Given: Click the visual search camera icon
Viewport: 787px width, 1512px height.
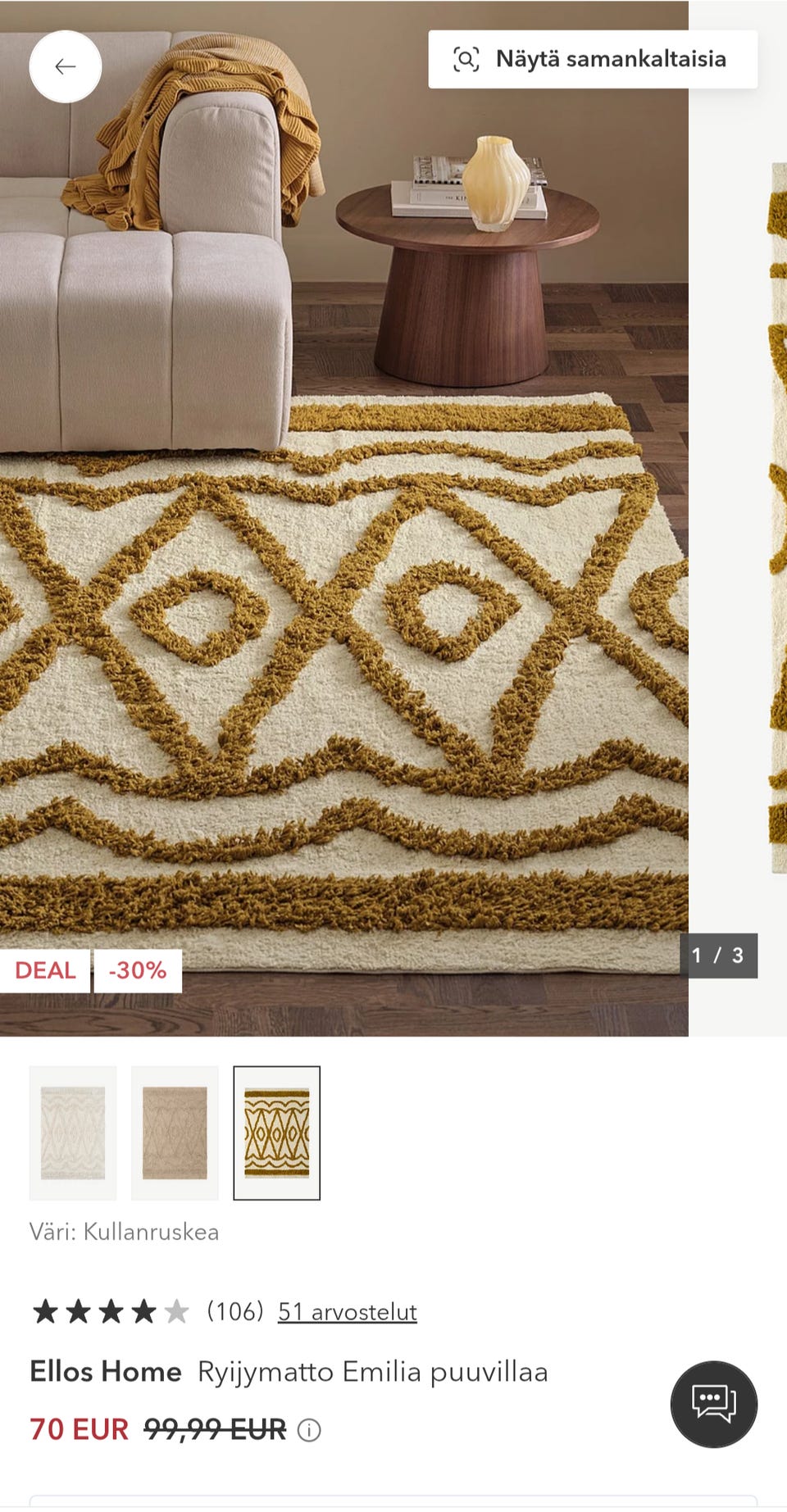Looking at the screenshot, I should point(466,59).
